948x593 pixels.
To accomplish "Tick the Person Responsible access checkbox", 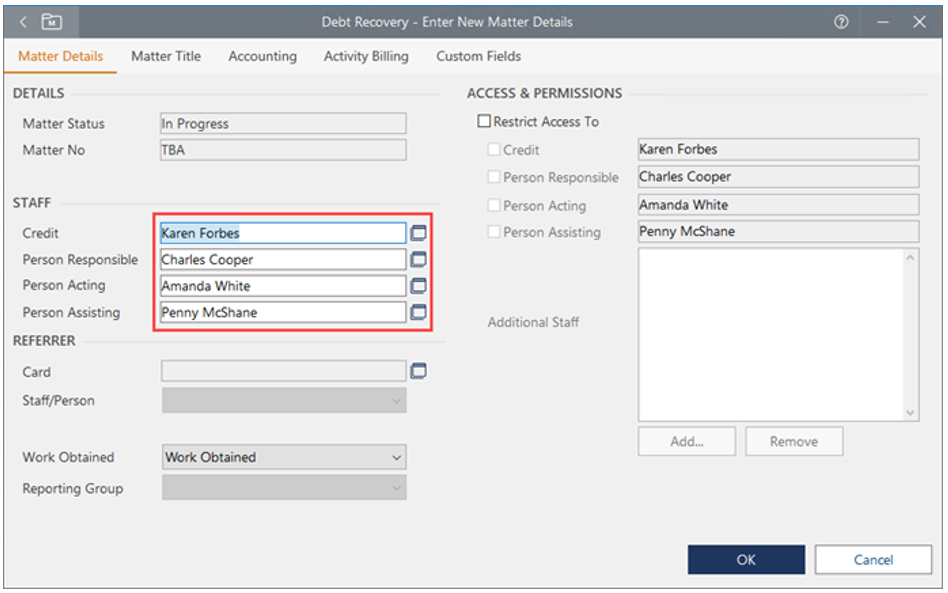I will pyautogui.click(x=494, y=177).
